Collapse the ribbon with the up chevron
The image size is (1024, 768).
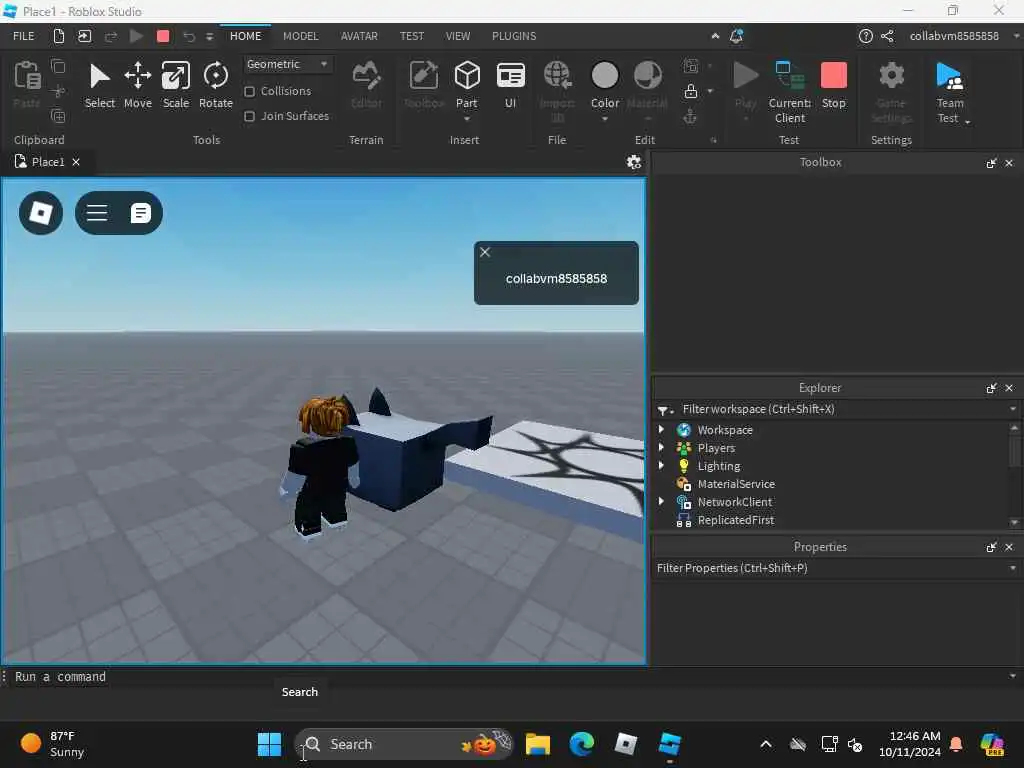[715, 36]
